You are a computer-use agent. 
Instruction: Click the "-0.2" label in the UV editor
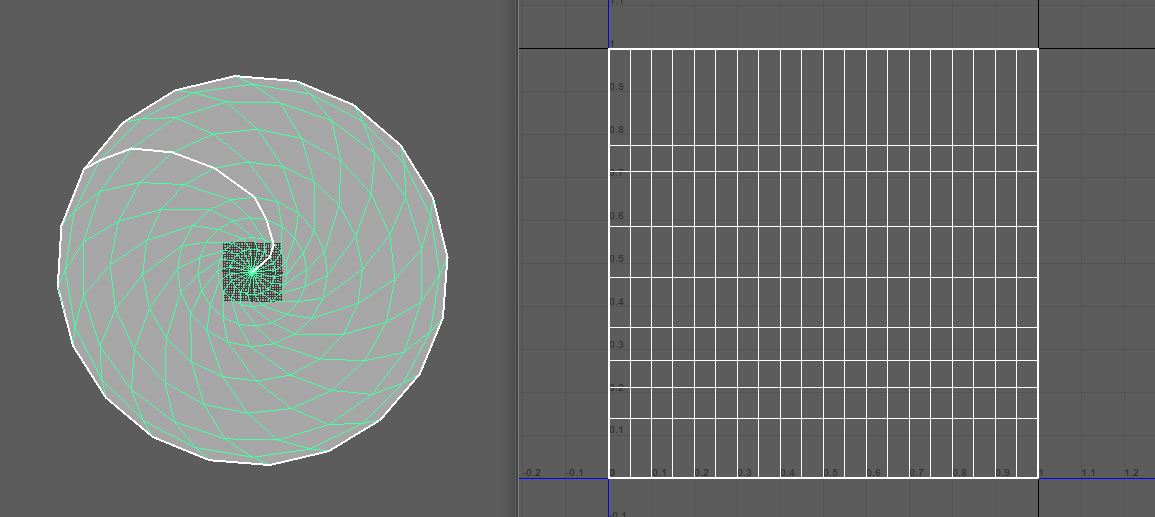click(531, 473)
